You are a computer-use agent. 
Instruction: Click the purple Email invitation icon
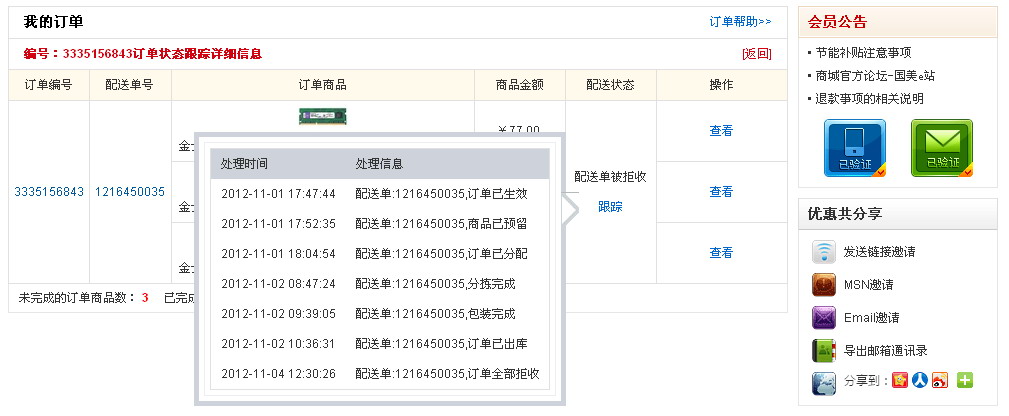(x=824, y=318)
